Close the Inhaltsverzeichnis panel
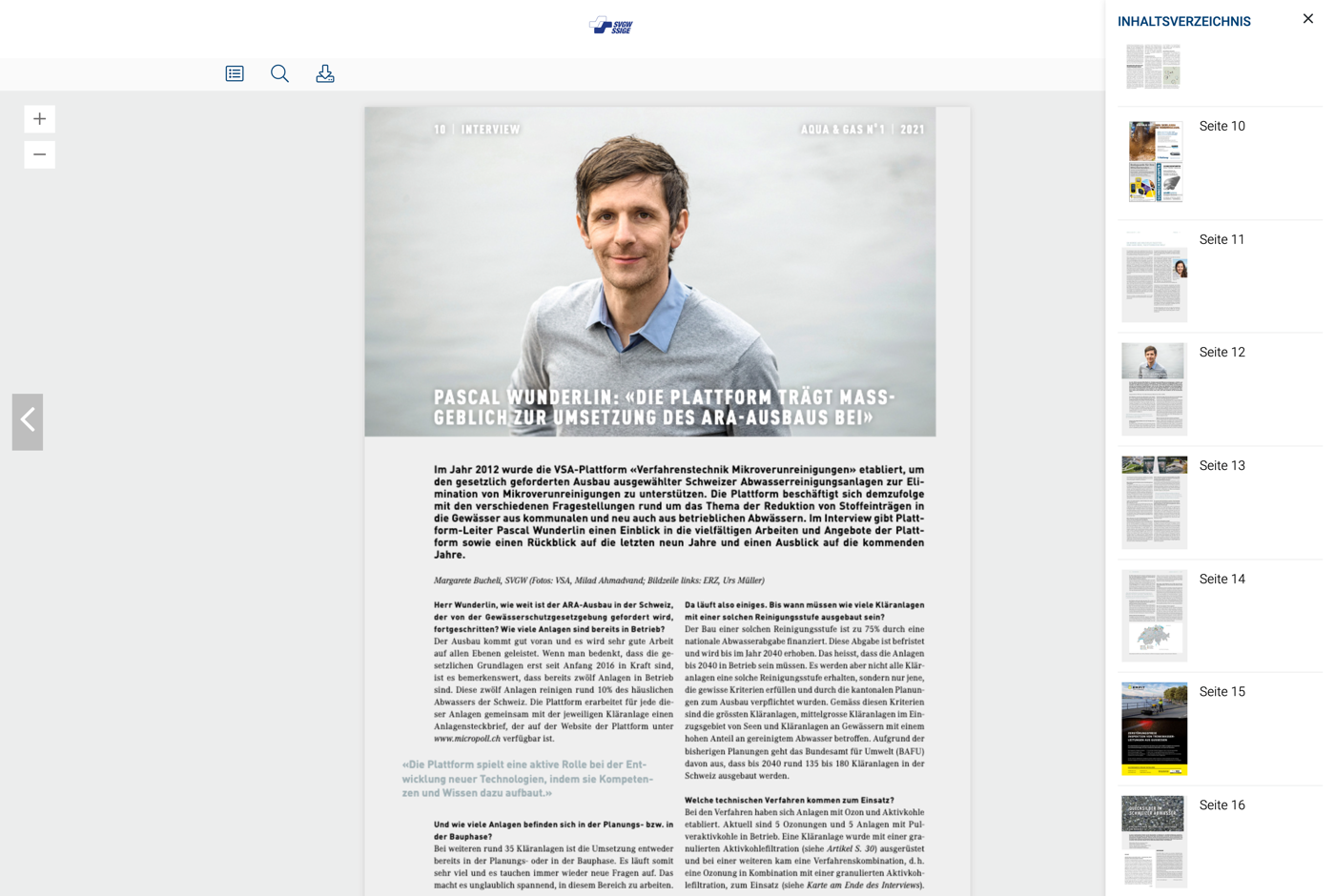Image resolution: width=1335 pixels, height=896 pixels. 1307,19
